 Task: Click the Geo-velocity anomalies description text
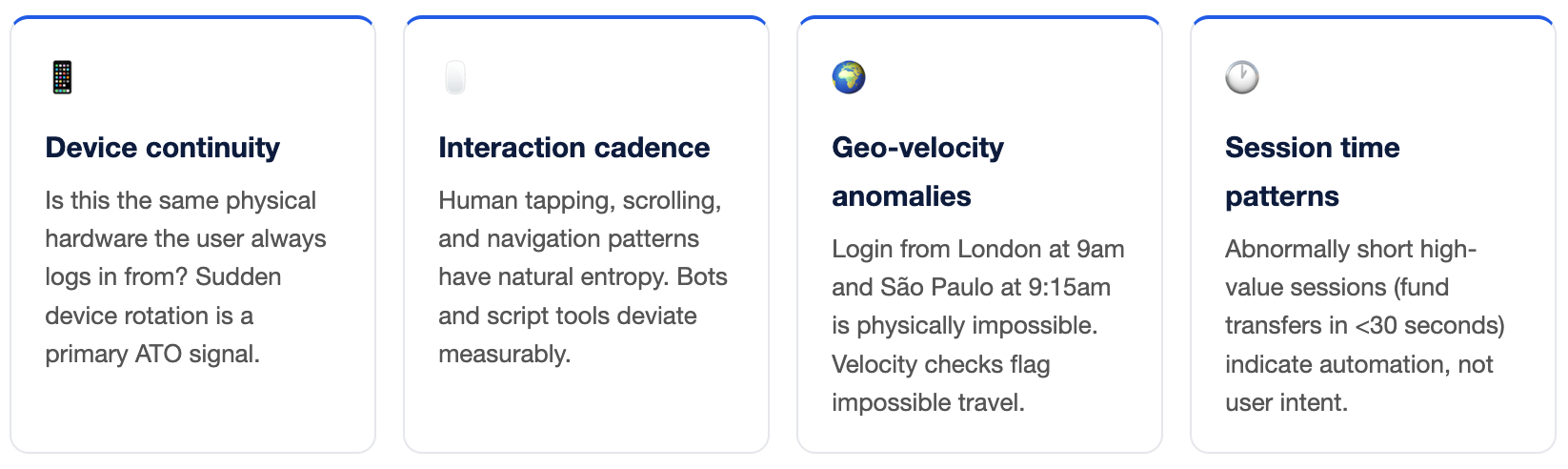click(x=977, y=325)
